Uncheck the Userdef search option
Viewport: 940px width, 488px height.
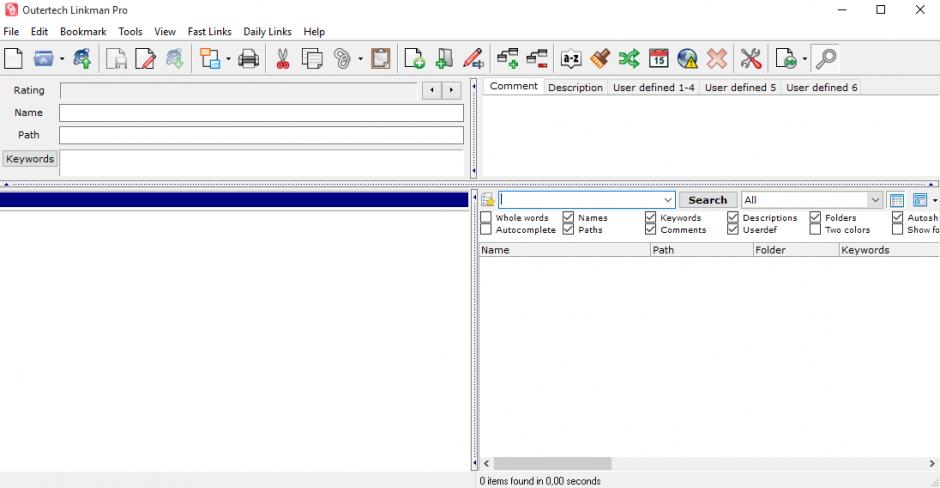click(733, 230)
